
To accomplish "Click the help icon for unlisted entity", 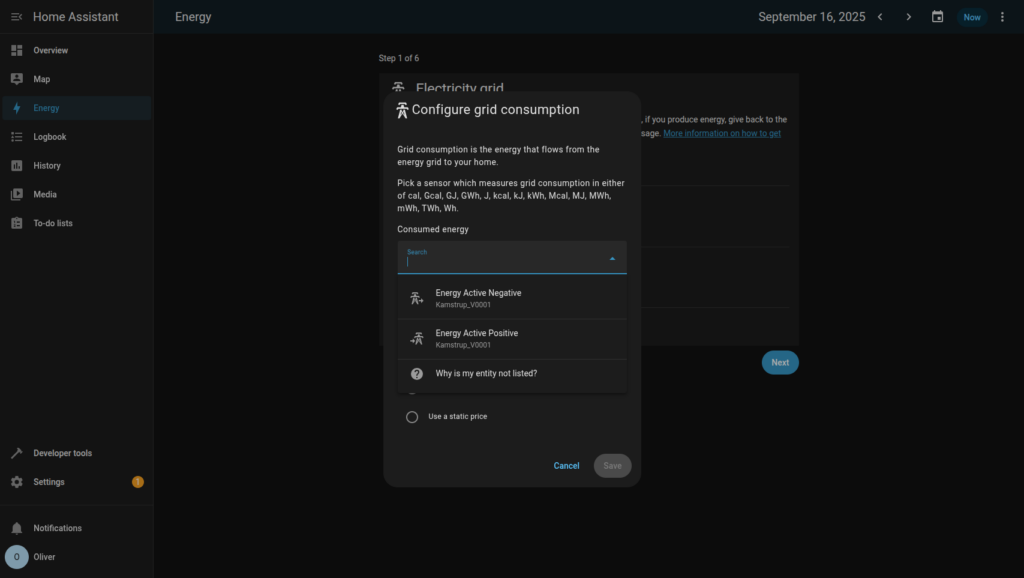I will (417, 373).
